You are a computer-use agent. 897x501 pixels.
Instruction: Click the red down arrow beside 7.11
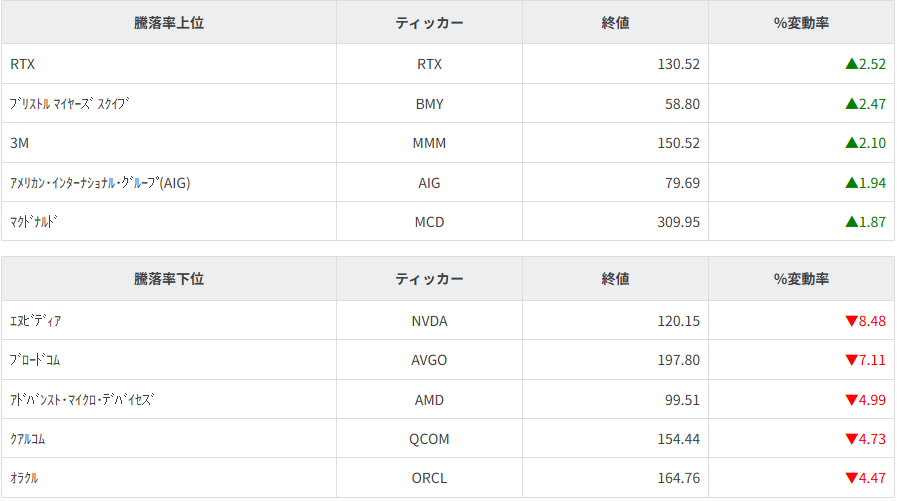coord(851,360)
